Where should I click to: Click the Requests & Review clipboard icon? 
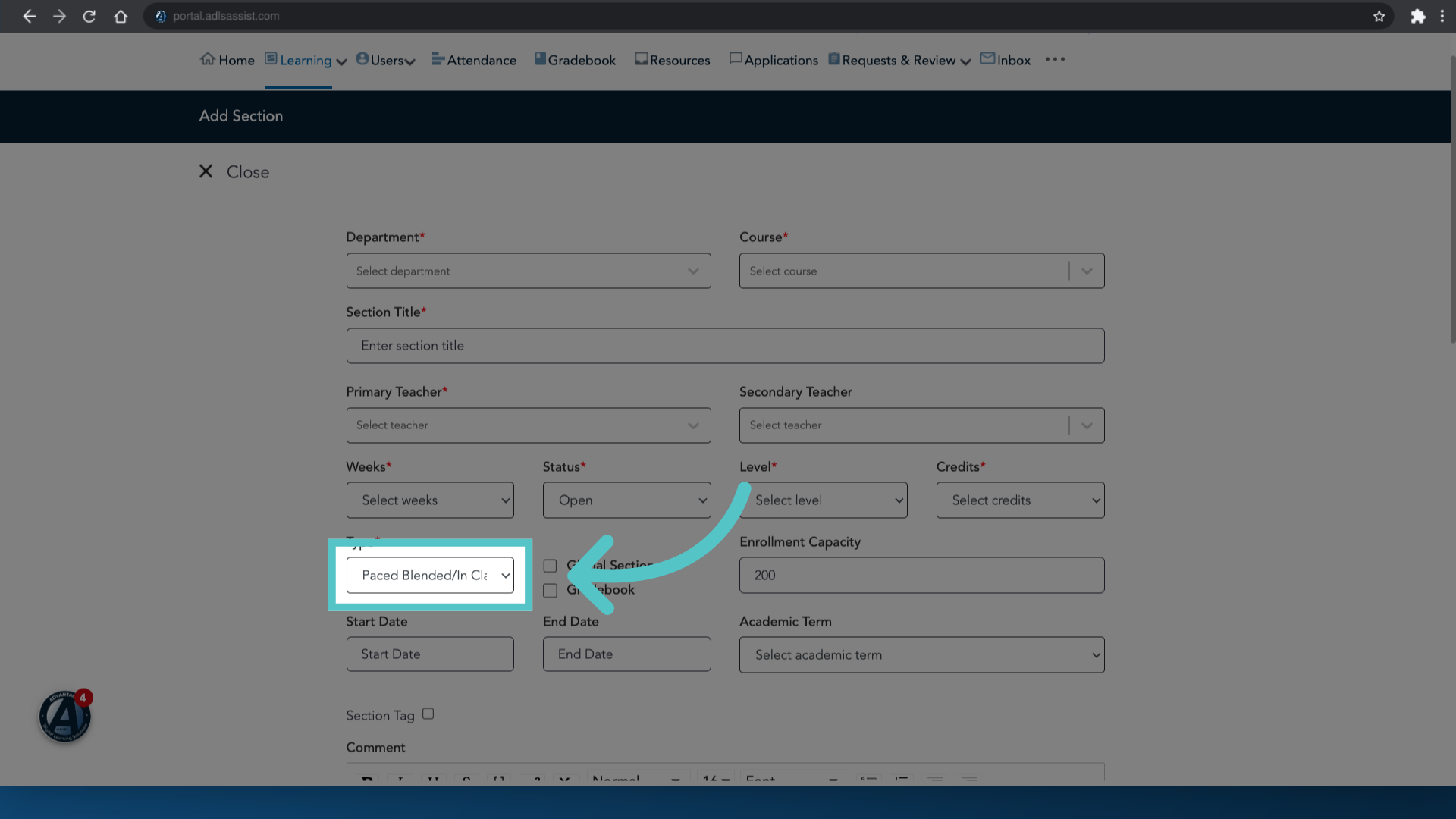point(834,58)
